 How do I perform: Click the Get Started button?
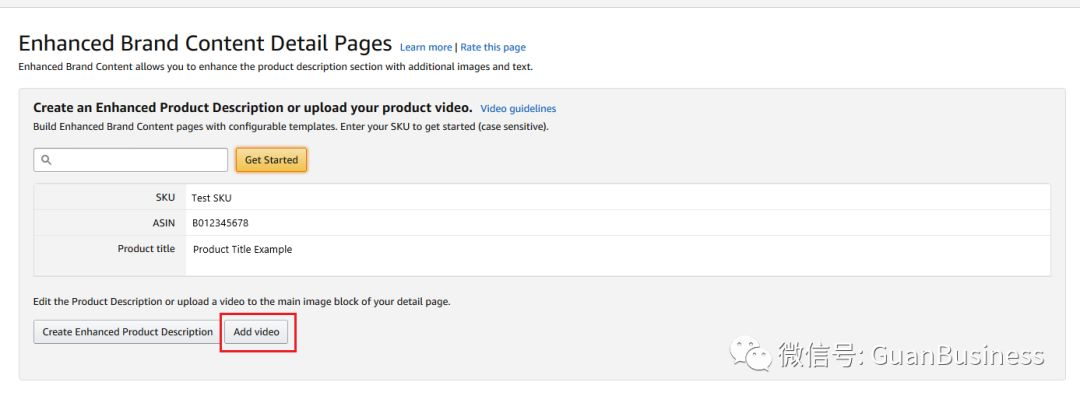pos(271,160)
